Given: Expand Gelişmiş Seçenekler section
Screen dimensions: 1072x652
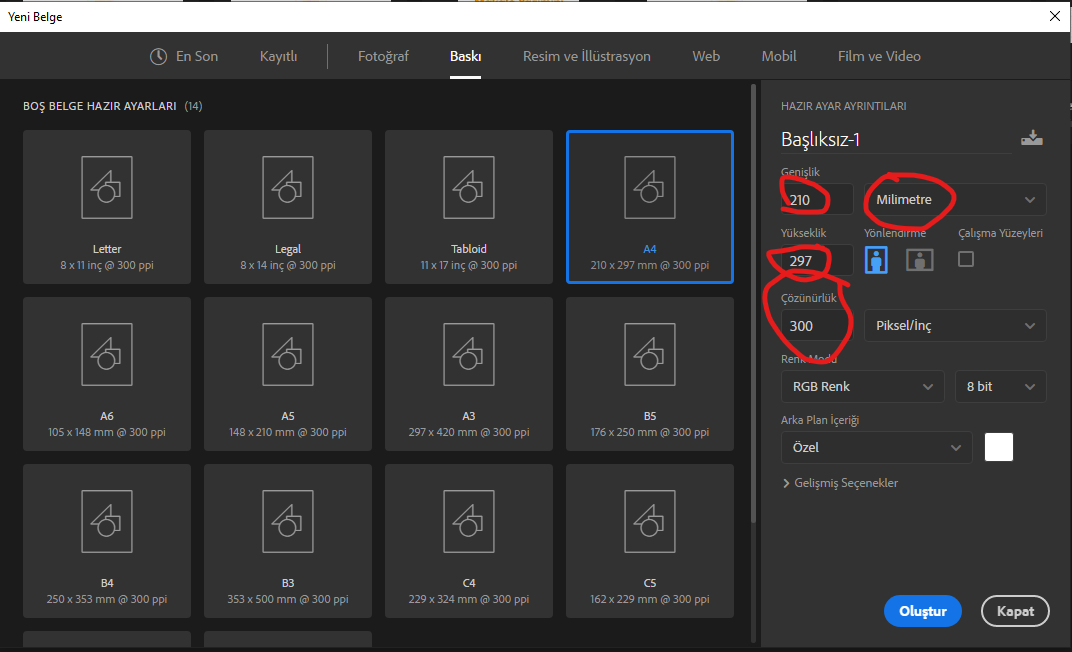Looking at the screenshot, I should click(x=840, y=483).
